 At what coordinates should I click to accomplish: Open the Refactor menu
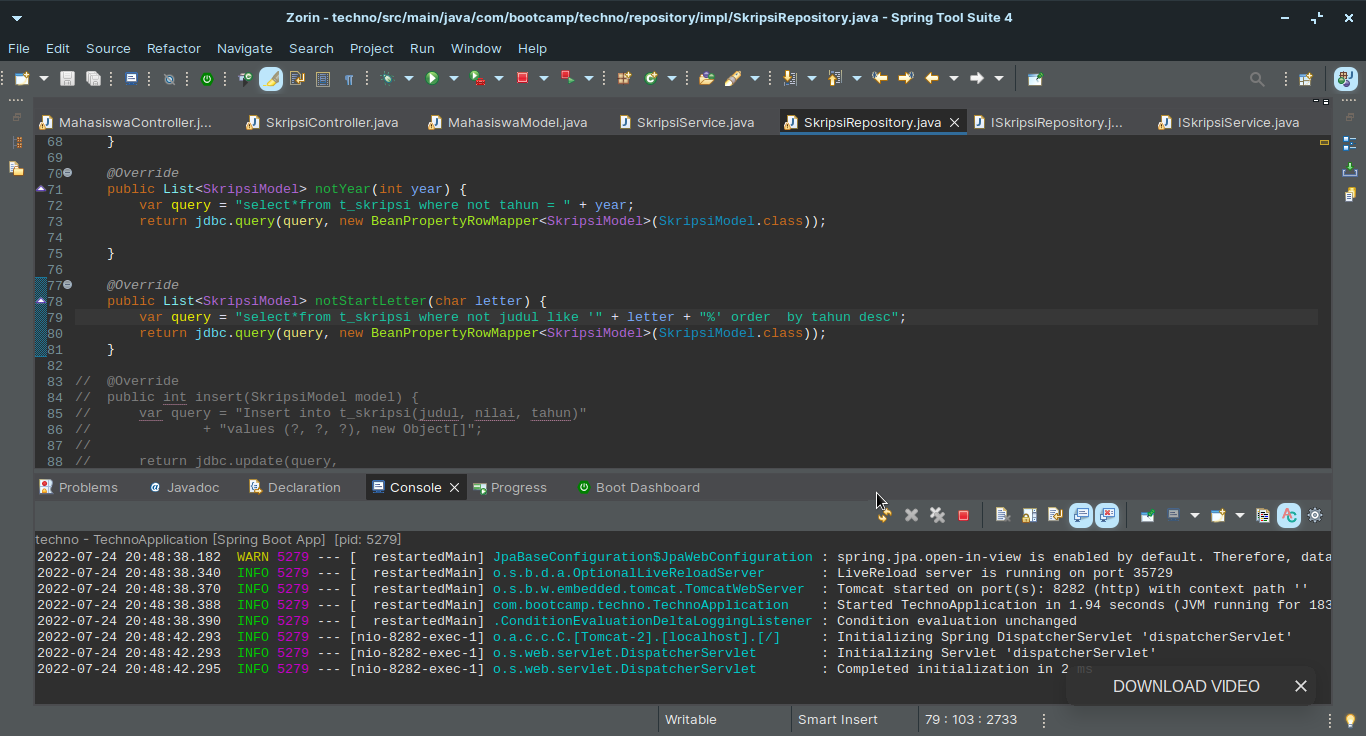point(173,48)
